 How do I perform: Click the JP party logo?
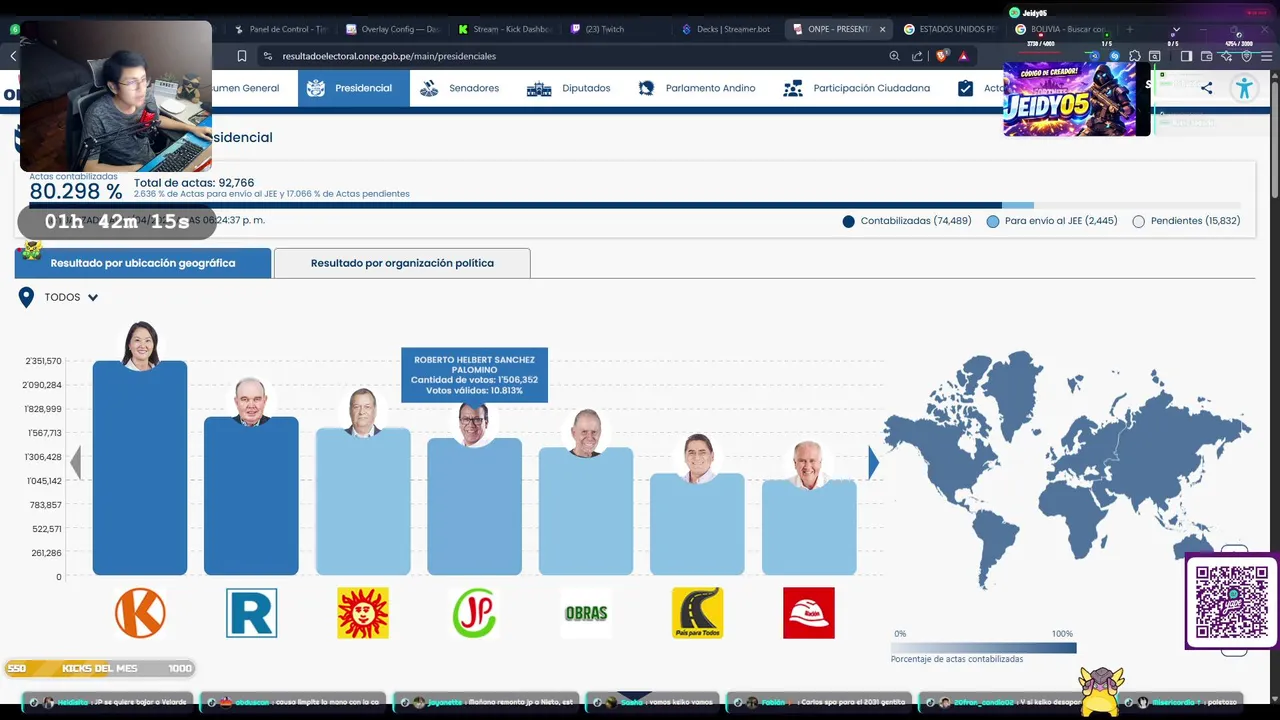click(x=474, y=612)
